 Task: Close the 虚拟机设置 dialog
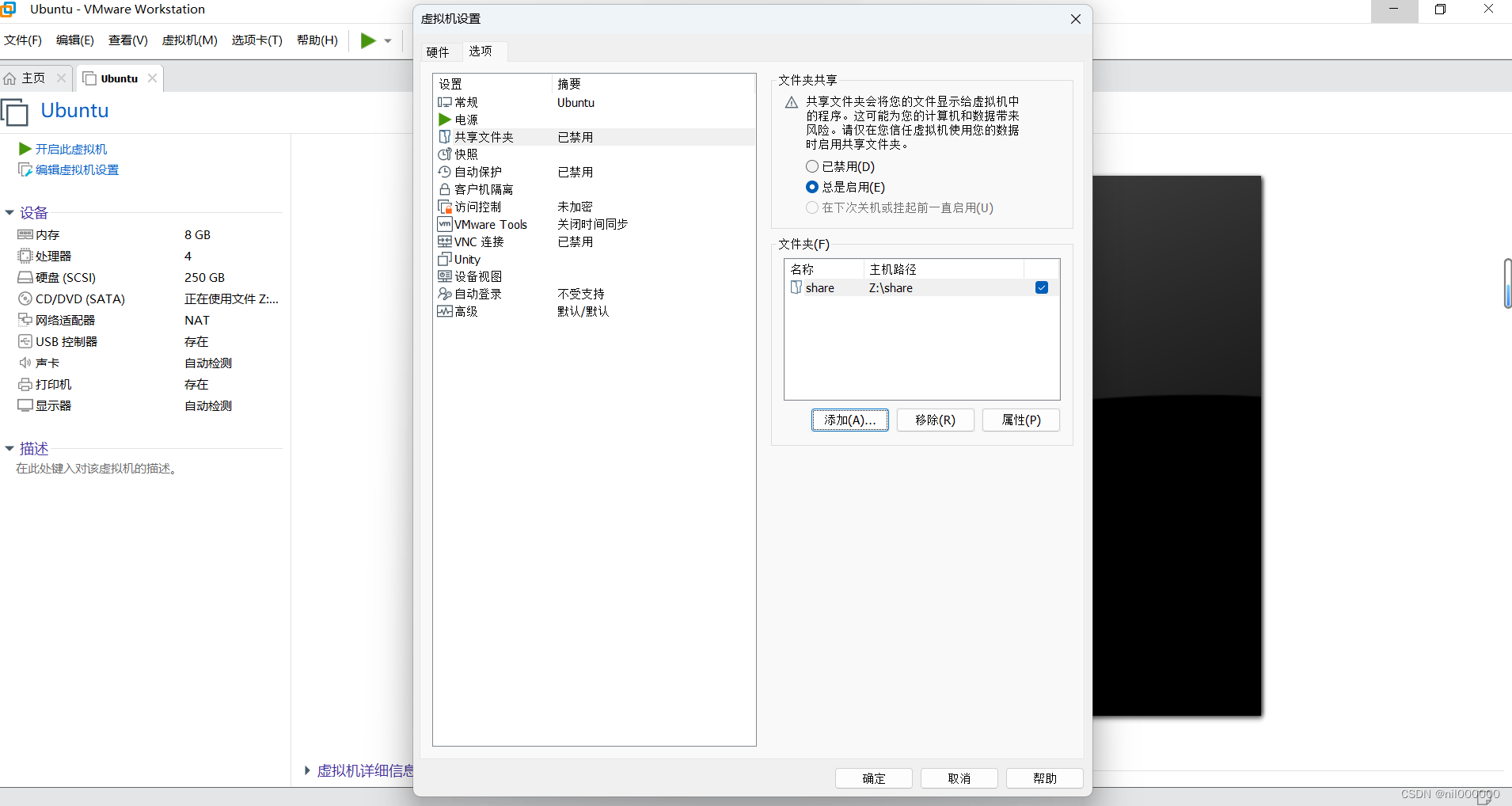point(1076,19)
